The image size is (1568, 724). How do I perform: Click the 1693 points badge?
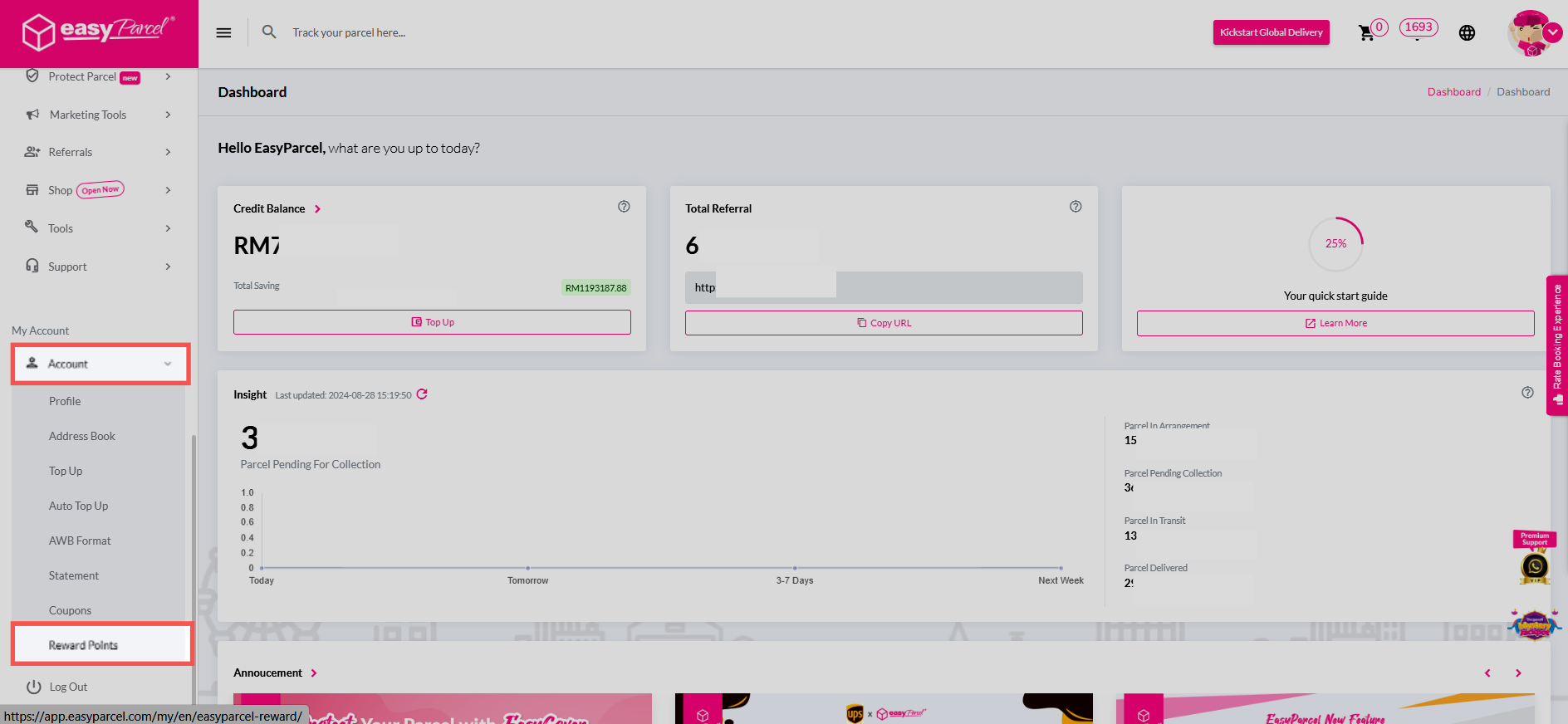pos(1419,27)
